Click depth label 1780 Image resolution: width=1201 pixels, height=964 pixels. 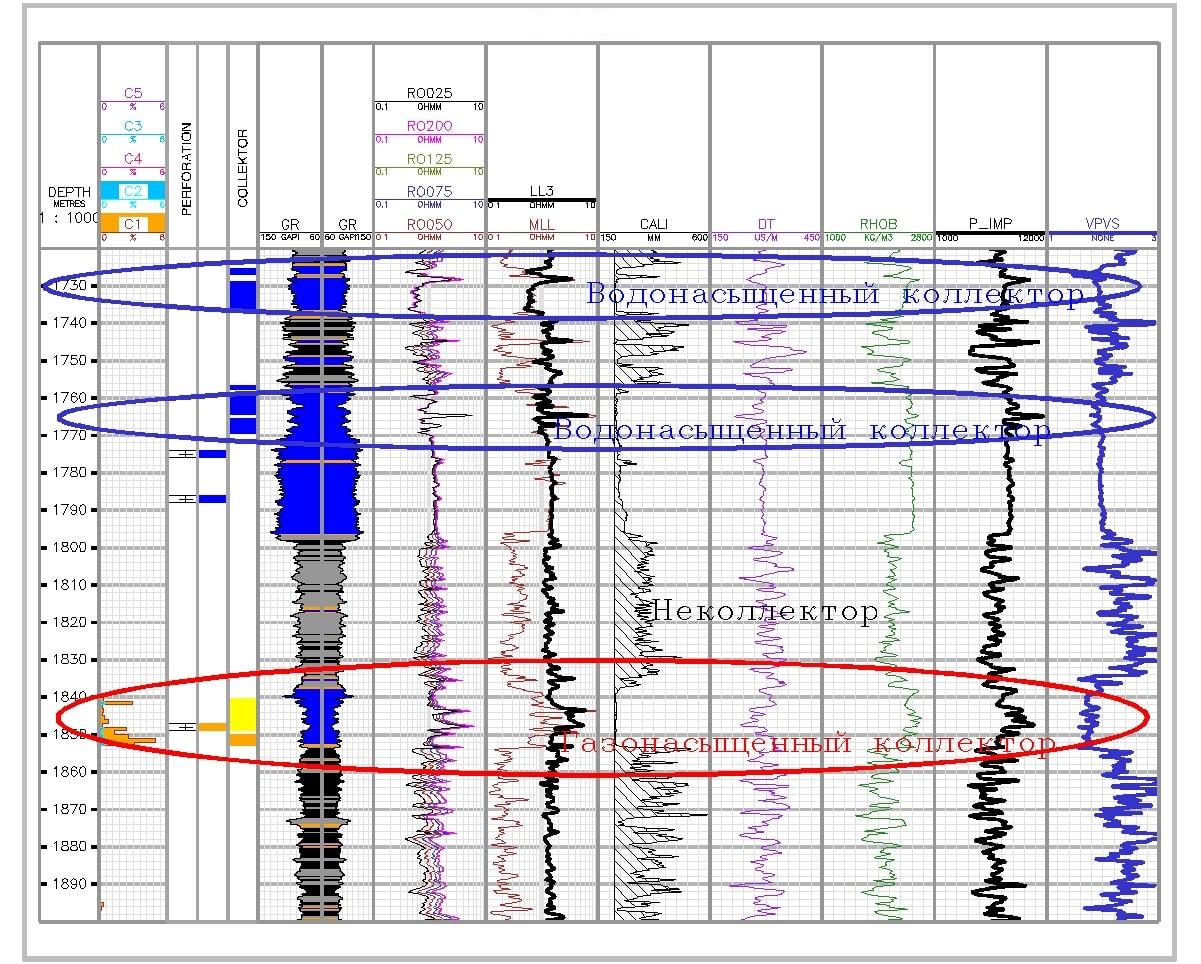pyautogui.click(x=70, y=472)
